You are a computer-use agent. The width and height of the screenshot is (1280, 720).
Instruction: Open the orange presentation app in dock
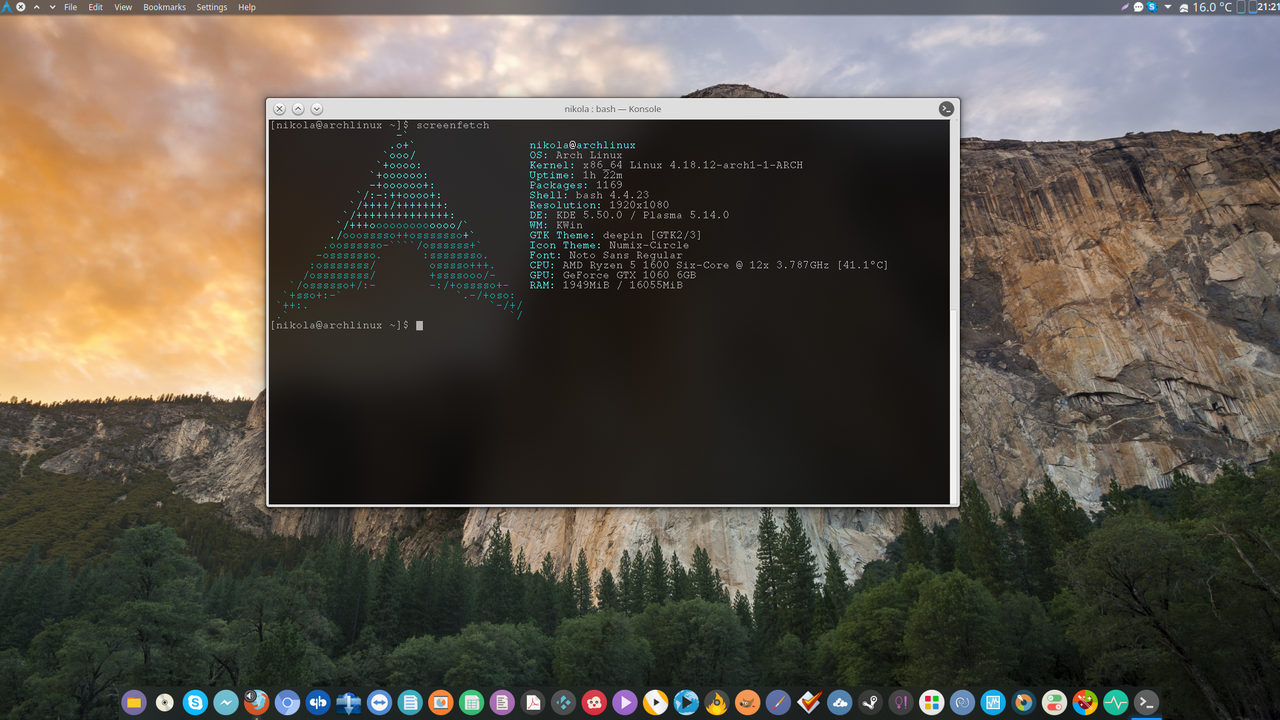click(x=441, y=703)
